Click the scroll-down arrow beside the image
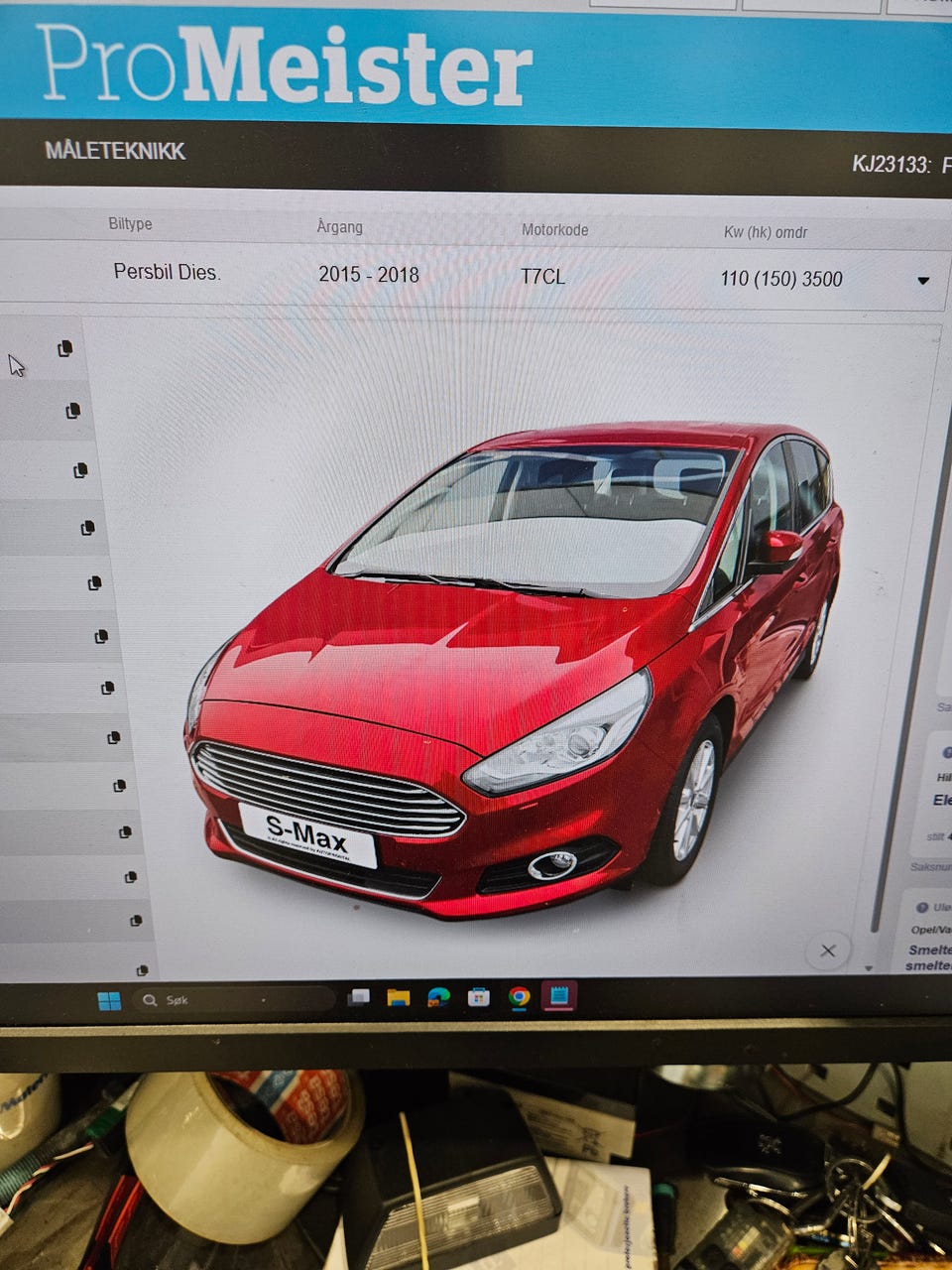The width and height of the screenshot is (952, 1270). [x=870, y=966]
